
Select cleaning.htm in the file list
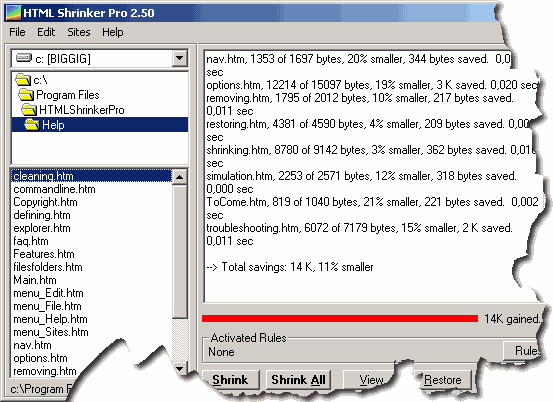pyautogui.click(x=92, y=176)
